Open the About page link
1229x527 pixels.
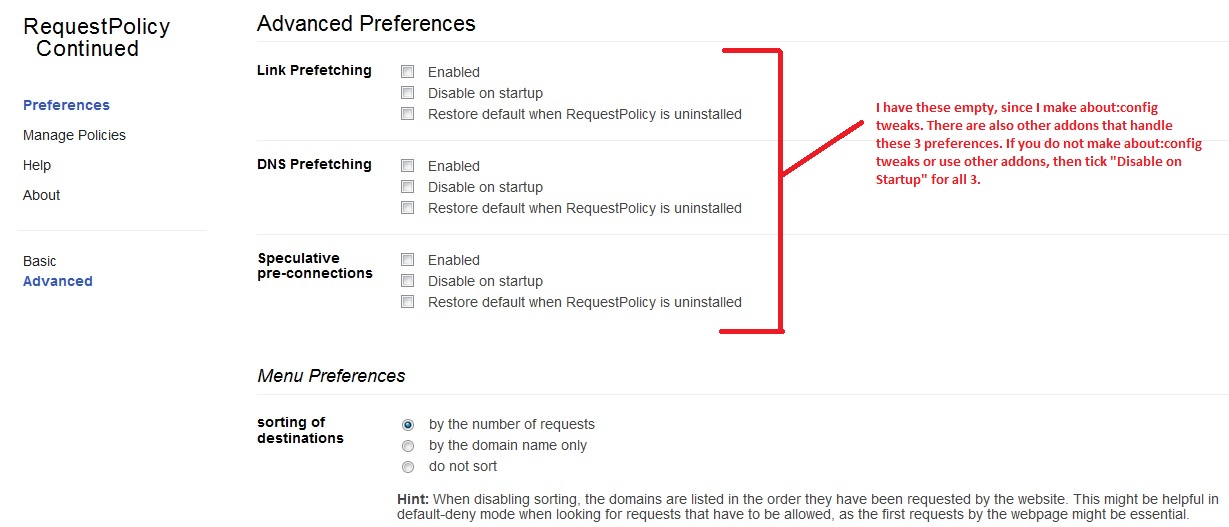coord(42,195)
